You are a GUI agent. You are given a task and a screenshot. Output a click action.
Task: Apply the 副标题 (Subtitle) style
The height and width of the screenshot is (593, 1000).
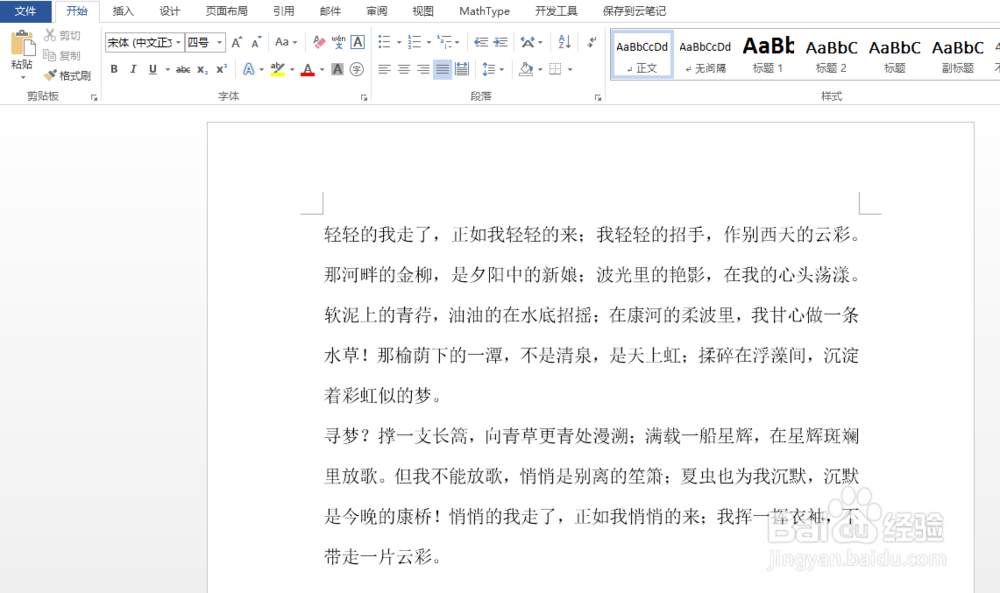pos(957,55)
